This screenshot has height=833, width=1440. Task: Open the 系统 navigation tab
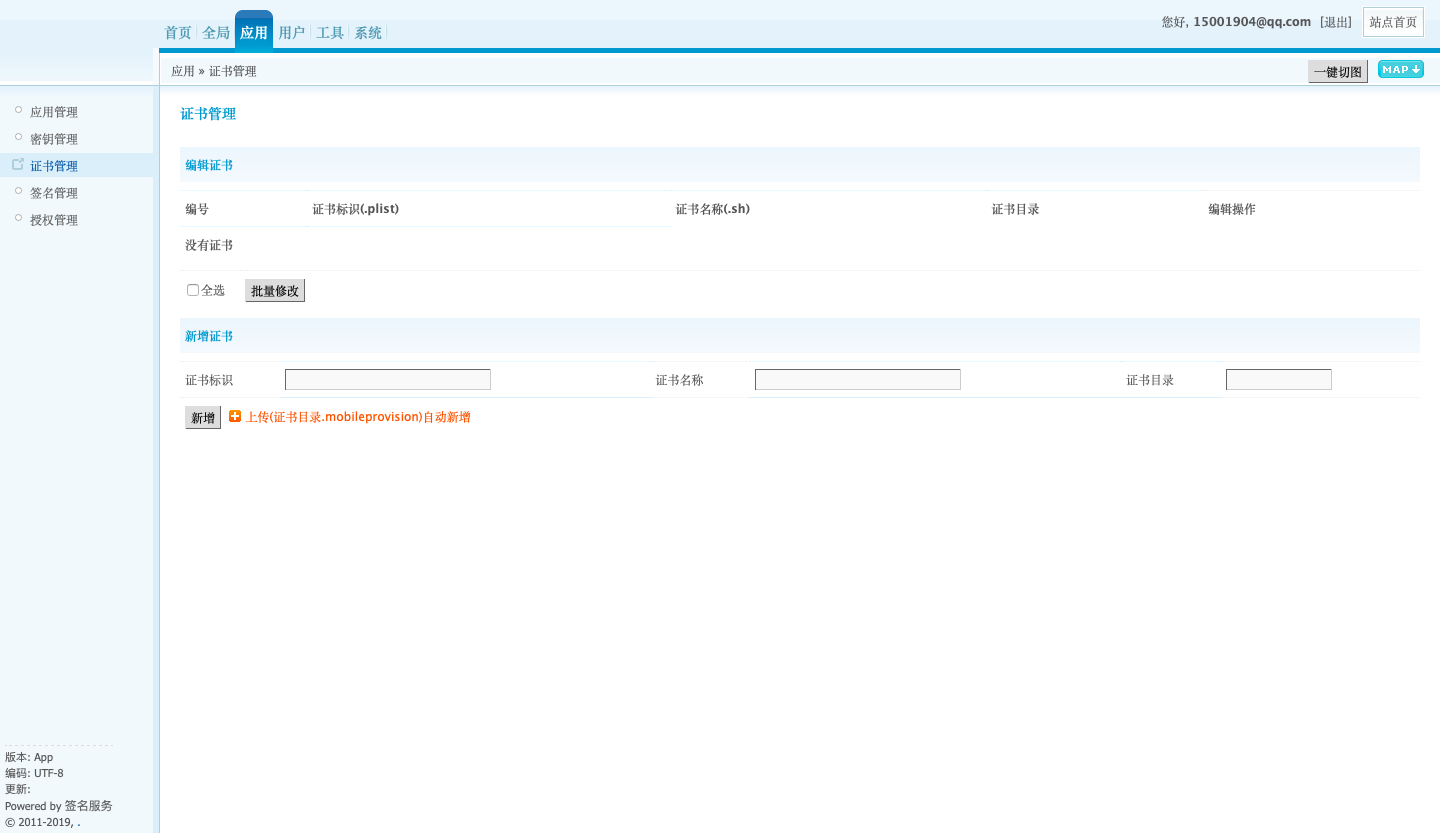[368, 33]
